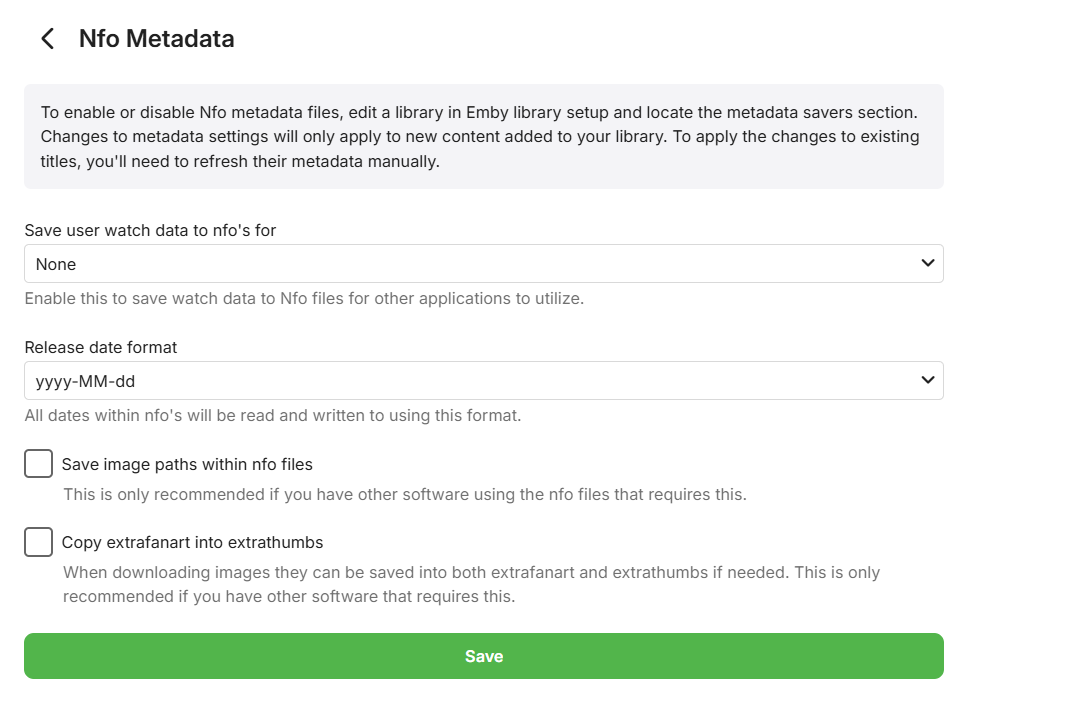1071x711 pixels.
Task: Click the Nfo Metadata page heading
Action: click(x=157, y=39)
